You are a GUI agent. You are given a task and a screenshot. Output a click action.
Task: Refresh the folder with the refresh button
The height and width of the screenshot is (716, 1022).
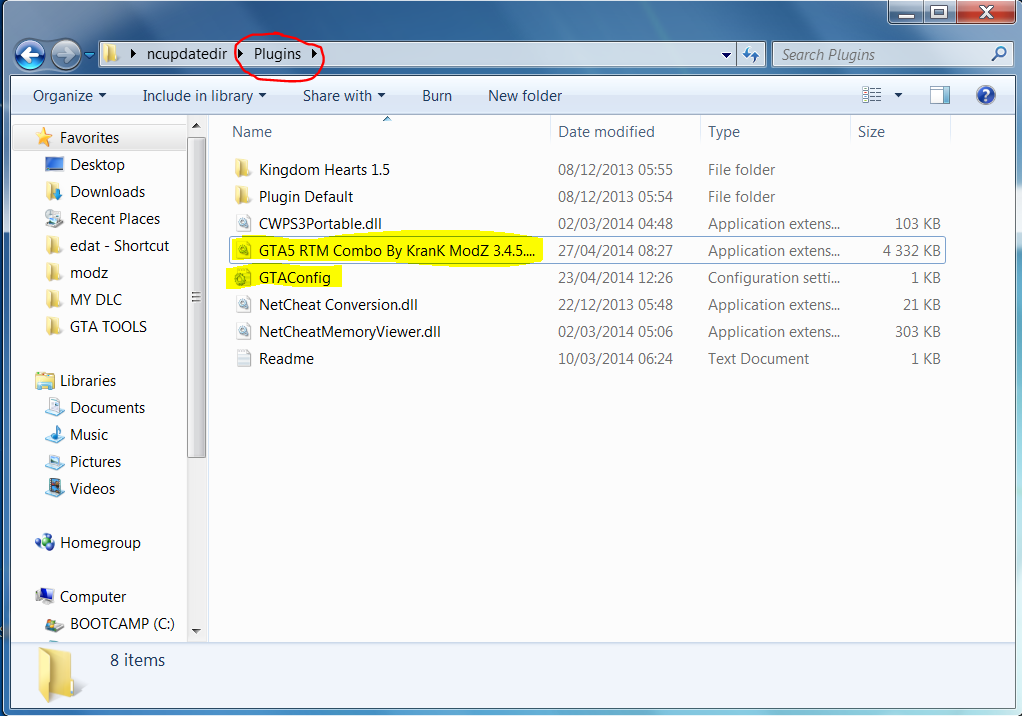coord(751,55)
